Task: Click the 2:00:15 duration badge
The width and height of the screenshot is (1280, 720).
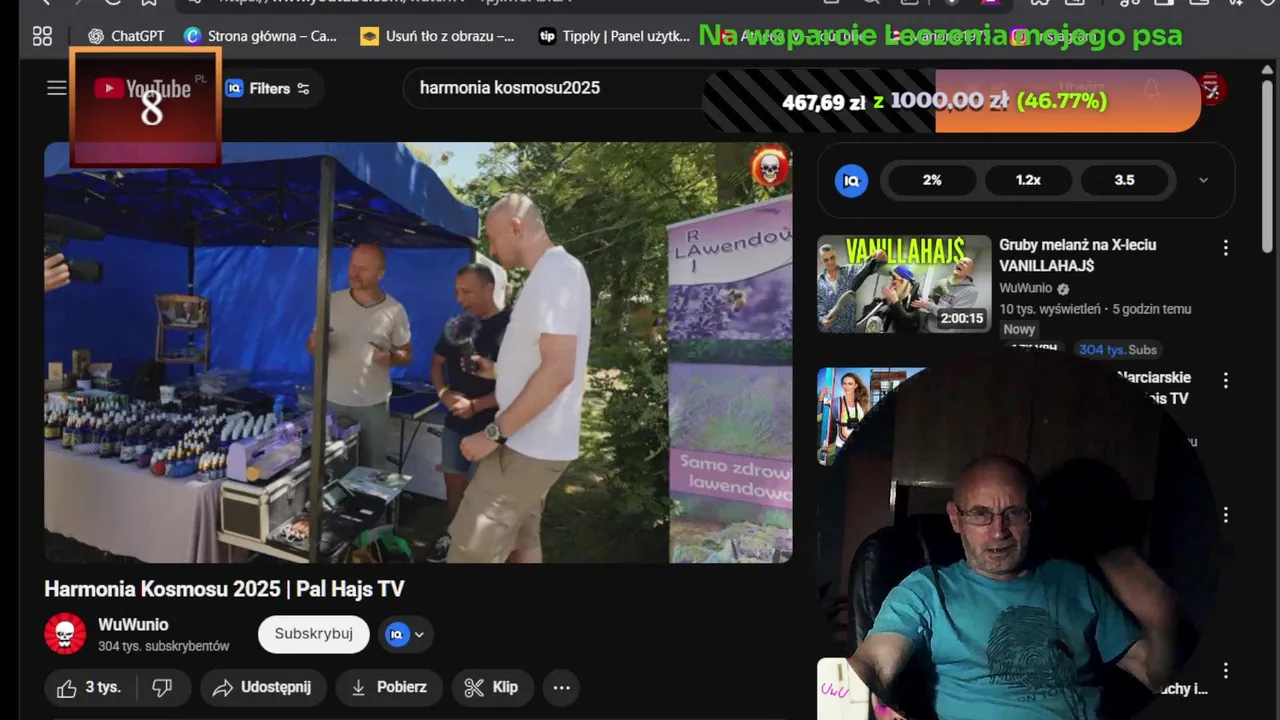Action: [x=961, y=318]
